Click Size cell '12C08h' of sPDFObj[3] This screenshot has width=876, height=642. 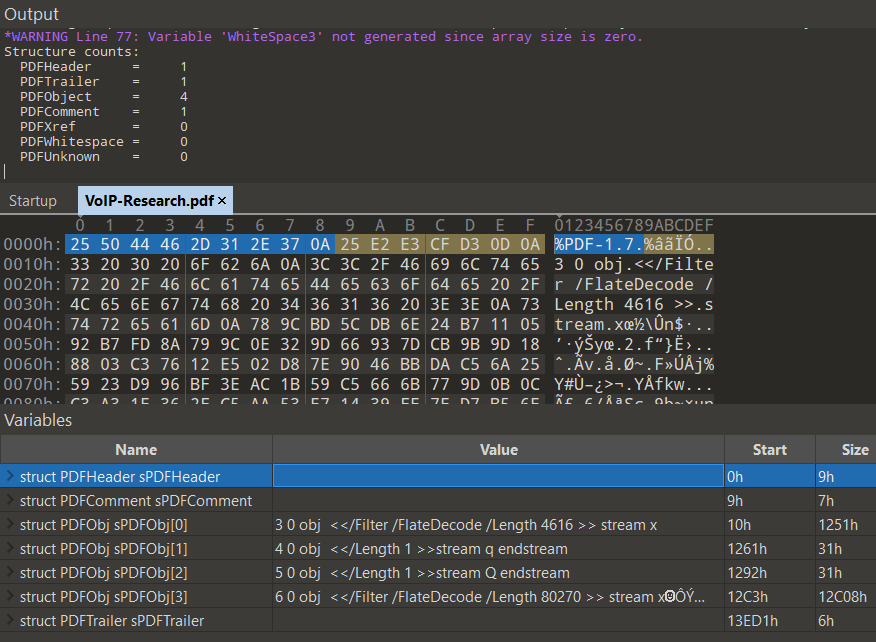click(842, 597)
